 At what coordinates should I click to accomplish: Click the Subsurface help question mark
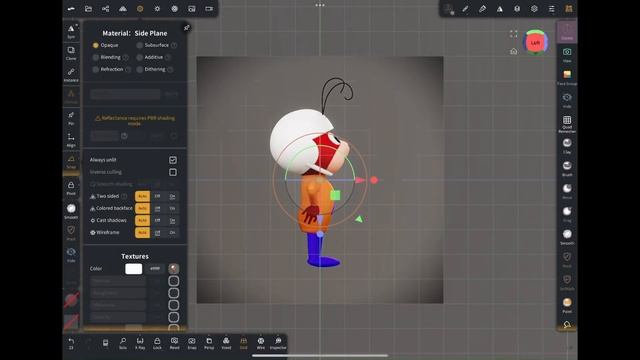[x=174, y=45]
